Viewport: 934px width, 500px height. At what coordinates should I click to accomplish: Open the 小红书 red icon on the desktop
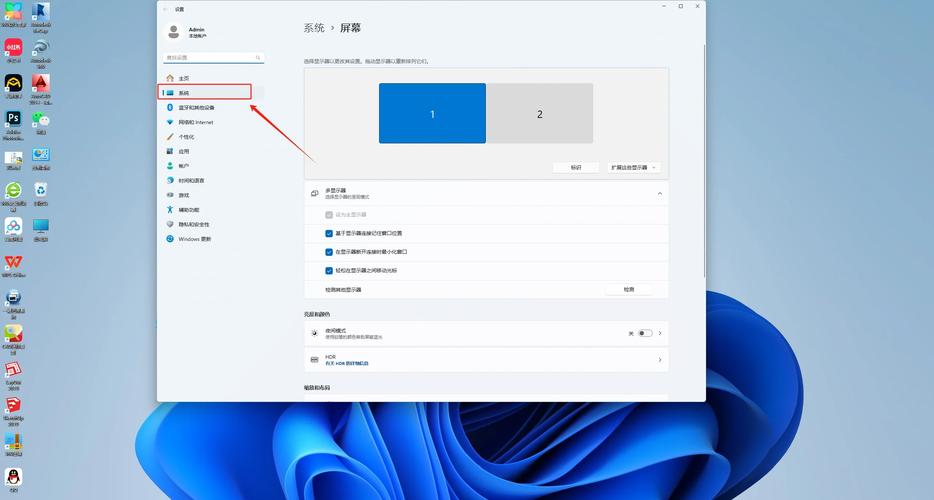pyautogui.click(x=13, y=46)
